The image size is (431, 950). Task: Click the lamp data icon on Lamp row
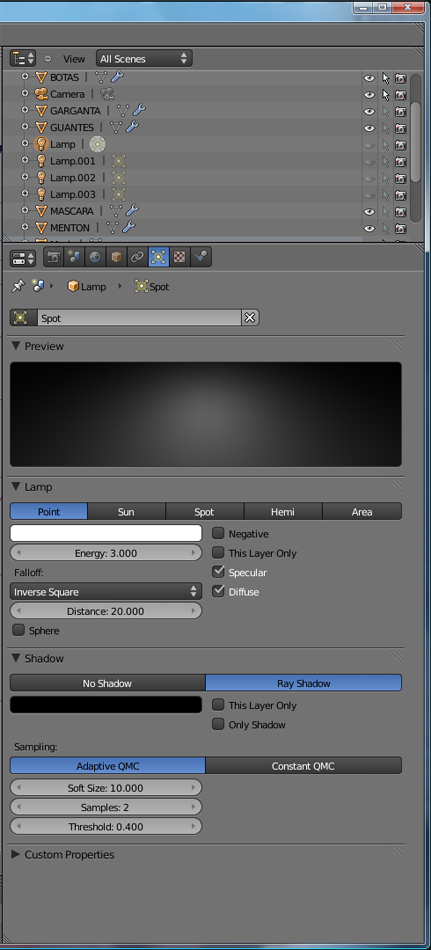97,144
